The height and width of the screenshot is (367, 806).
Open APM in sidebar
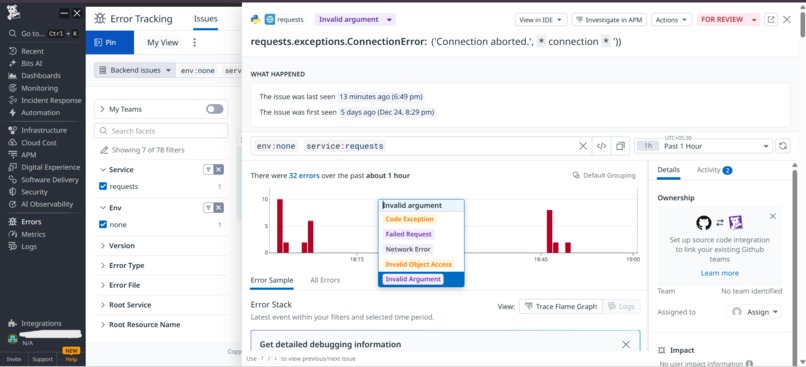click(28, 155)
